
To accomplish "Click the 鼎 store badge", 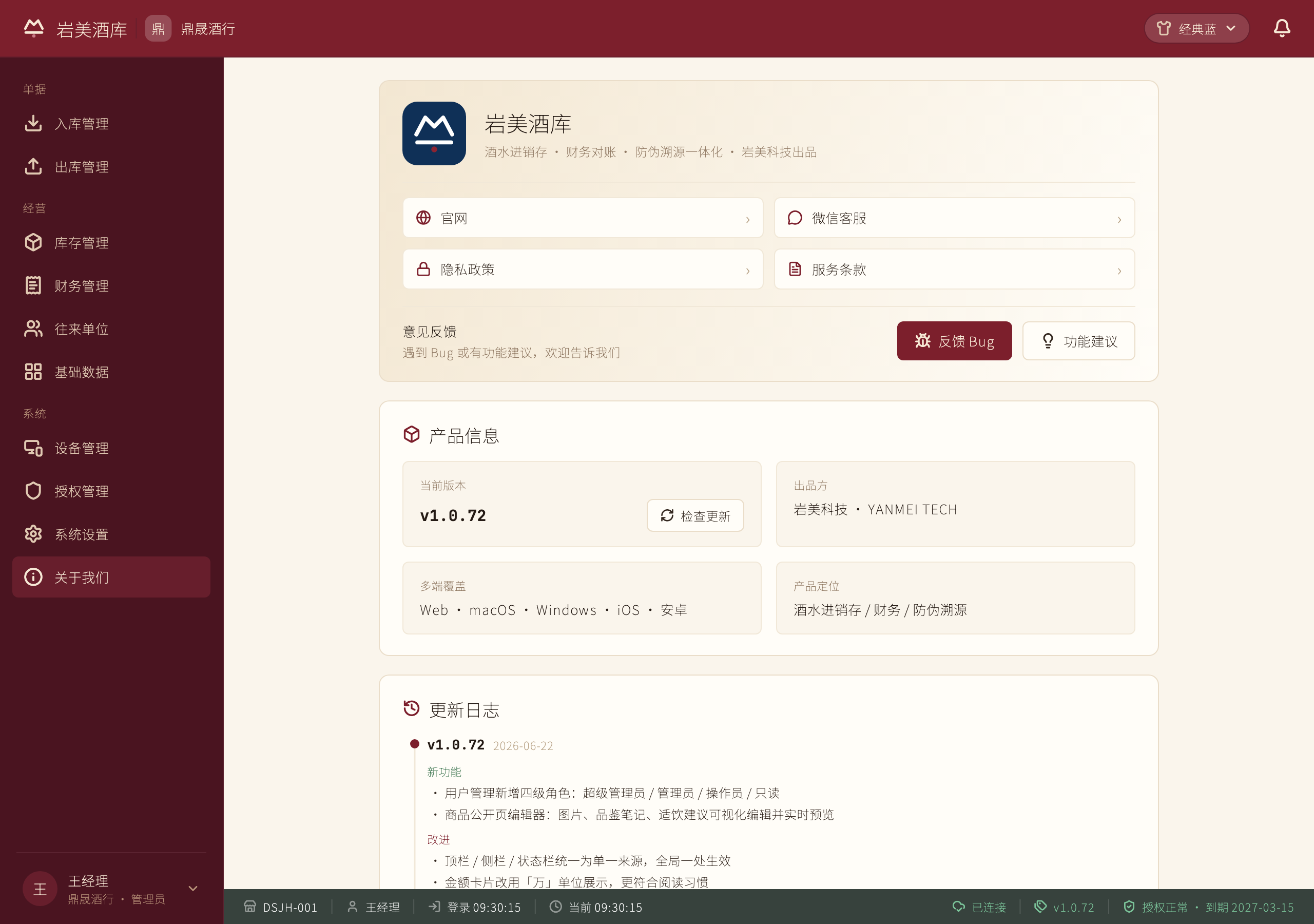I will pyautogui.click(x=158, y=29).
